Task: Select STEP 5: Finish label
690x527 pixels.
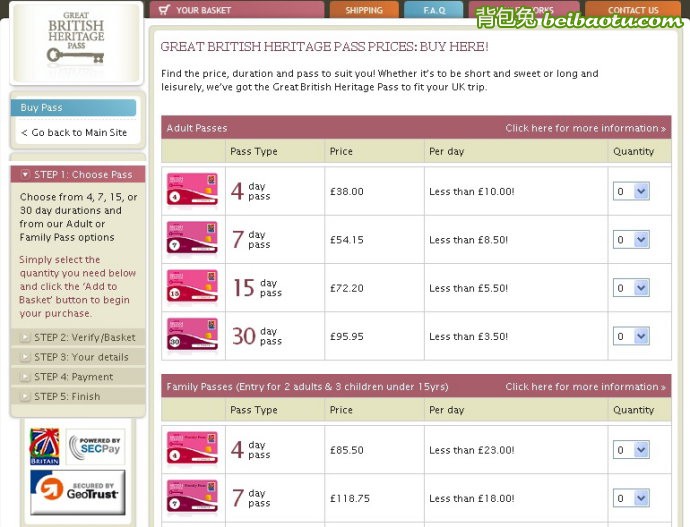Action: [67, 397]
